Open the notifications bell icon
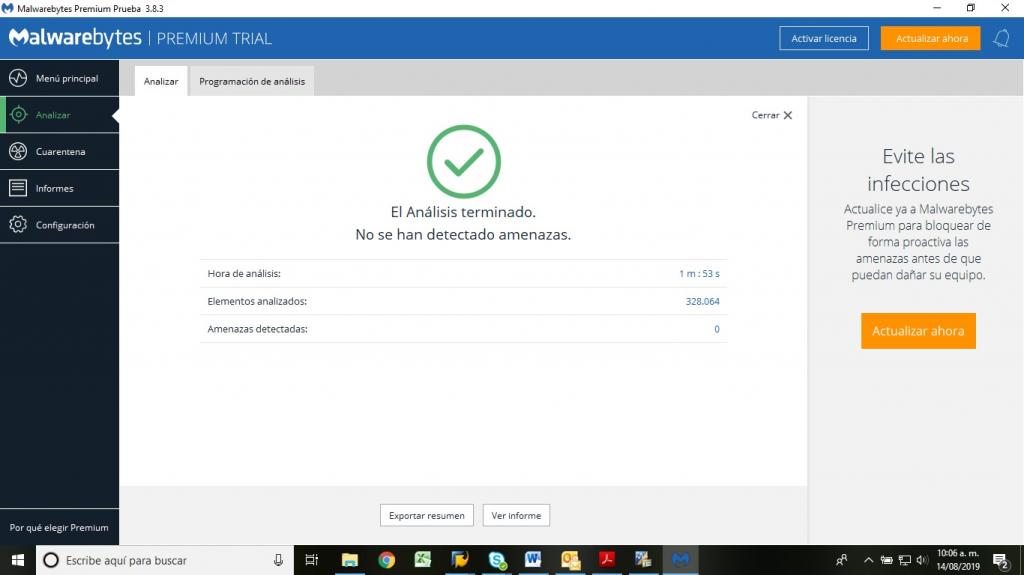This screenshot has height=575, width=1024. click(x=1002, y=39)
